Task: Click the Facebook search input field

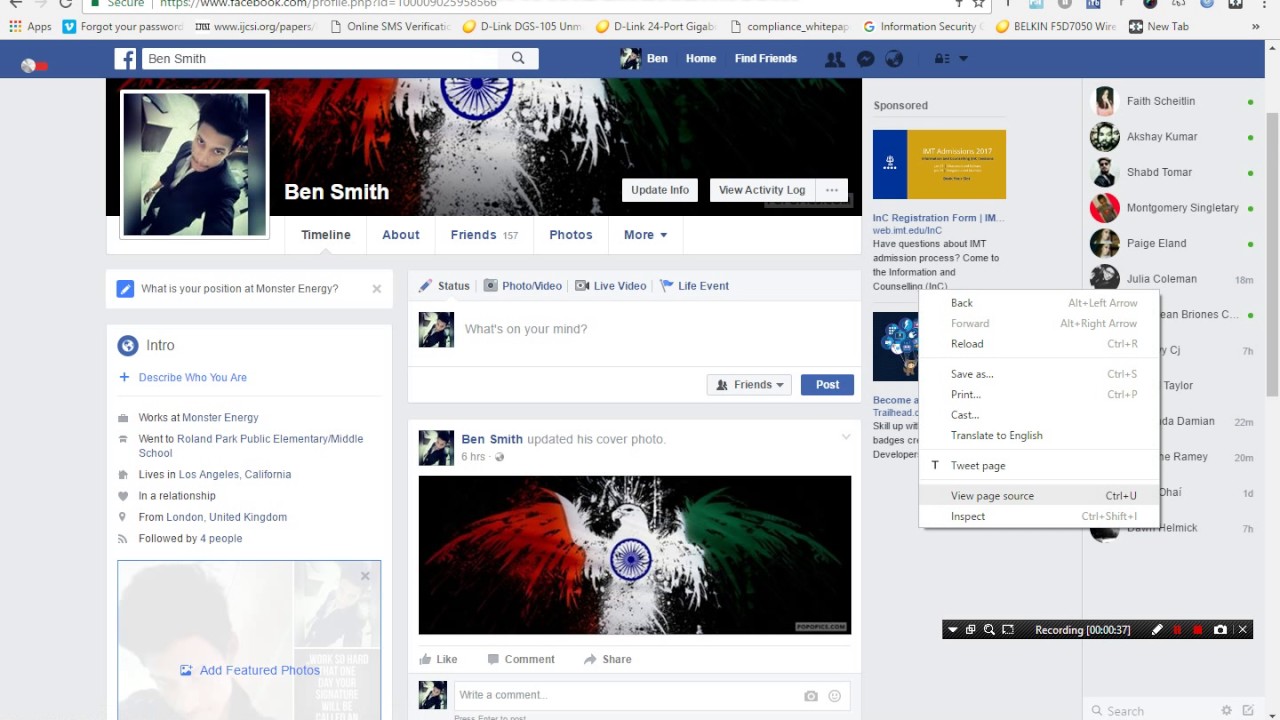Action: [320, 59]
